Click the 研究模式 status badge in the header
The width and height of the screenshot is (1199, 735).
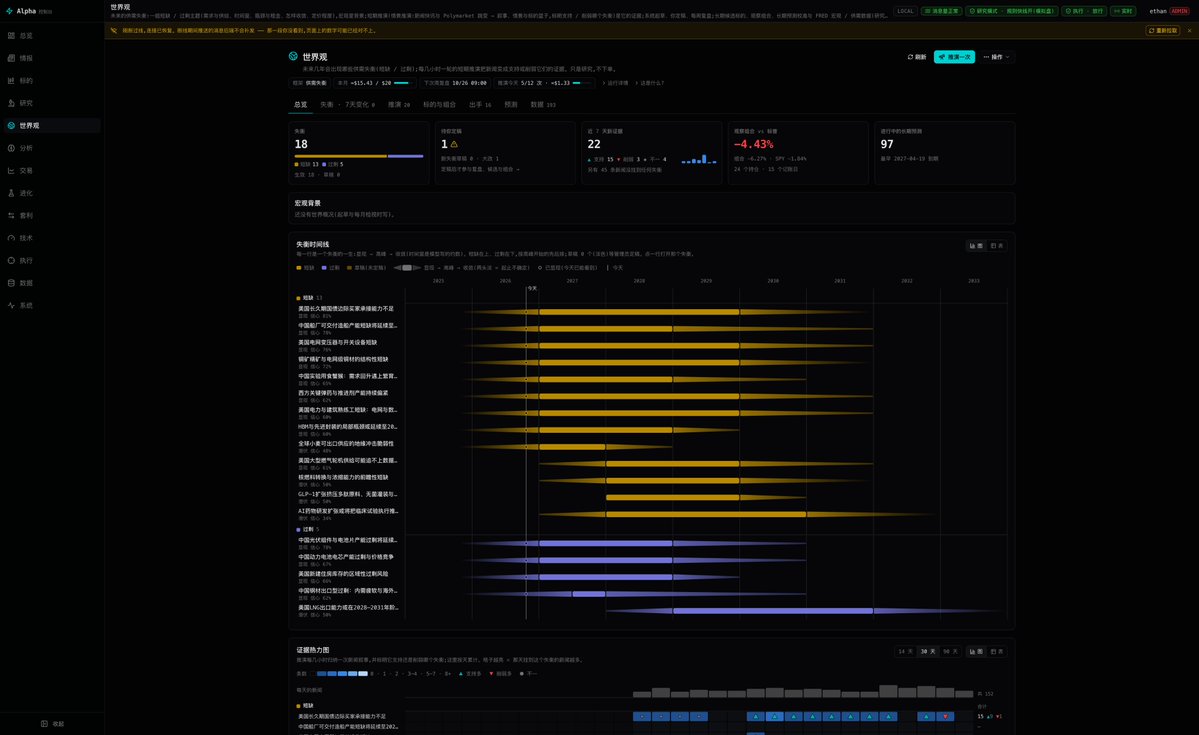(1012, 11)
